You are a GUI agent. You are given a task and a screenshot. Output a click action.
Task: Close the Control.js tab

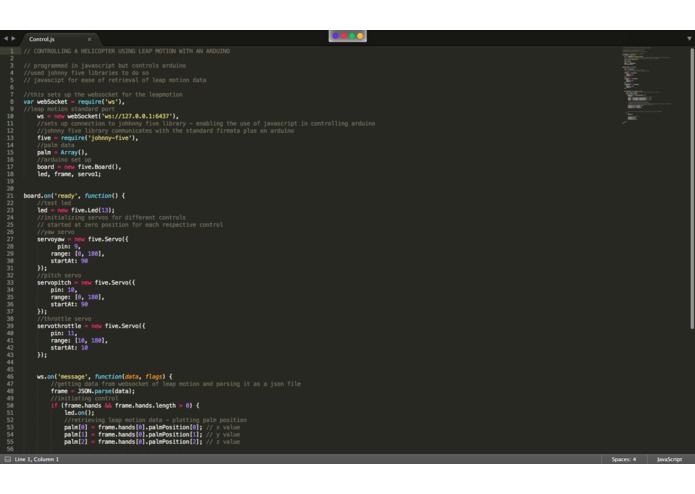point(90,39)
